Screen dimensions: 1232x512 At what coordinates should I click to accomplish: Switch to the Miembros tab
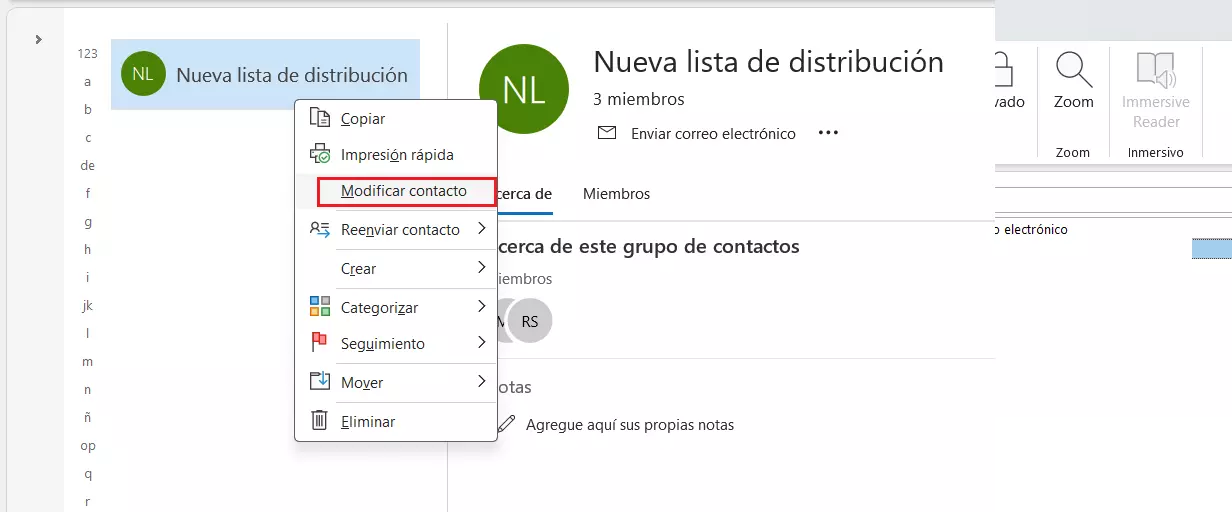[616, 194]
